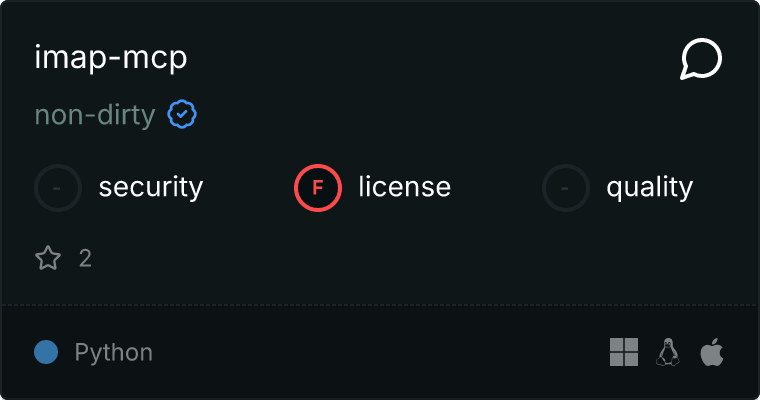The width and height of the screenshot is (760, 400).
Task: Select the security label text
Action: [151, 187]
